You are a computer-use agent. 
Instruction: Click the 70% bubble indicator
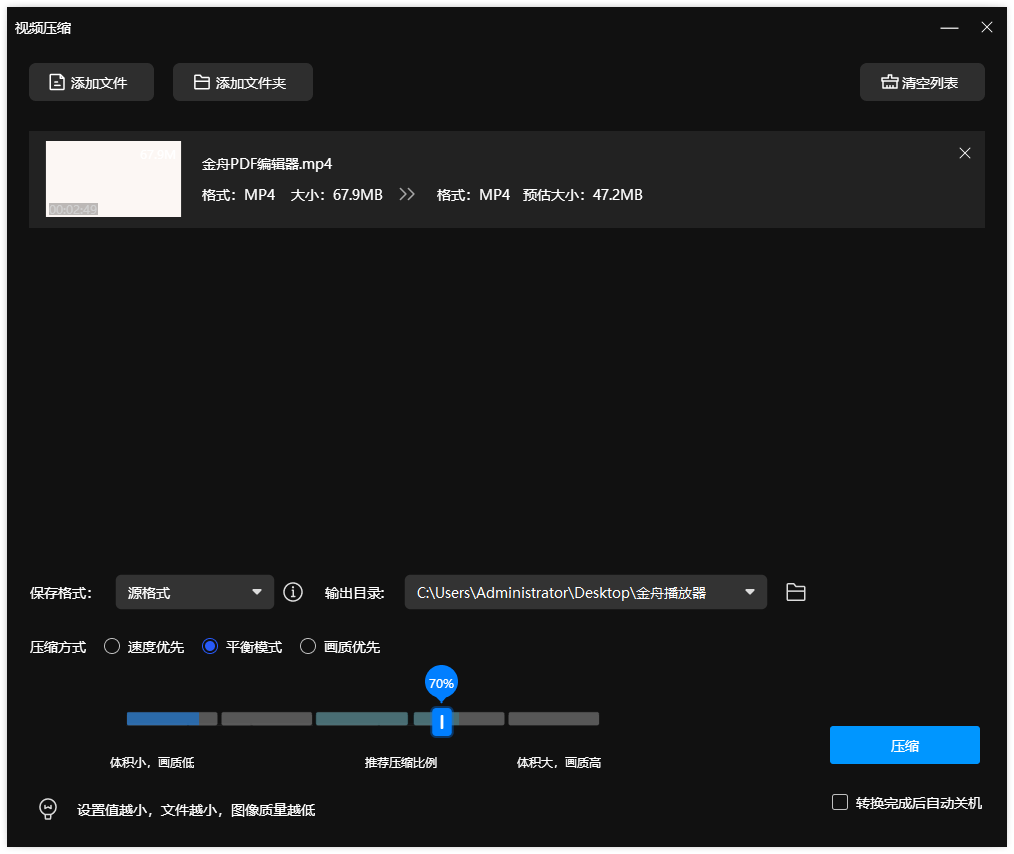pyautogui.click(x=442, y=683)
